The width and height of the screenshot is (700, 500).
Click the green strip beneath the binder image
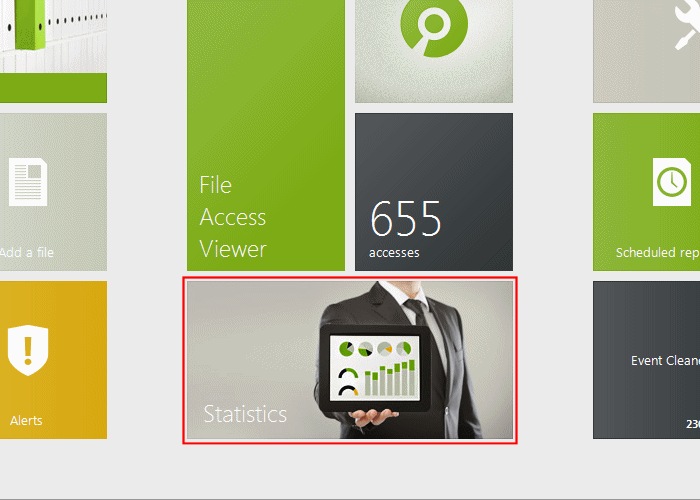54,88
